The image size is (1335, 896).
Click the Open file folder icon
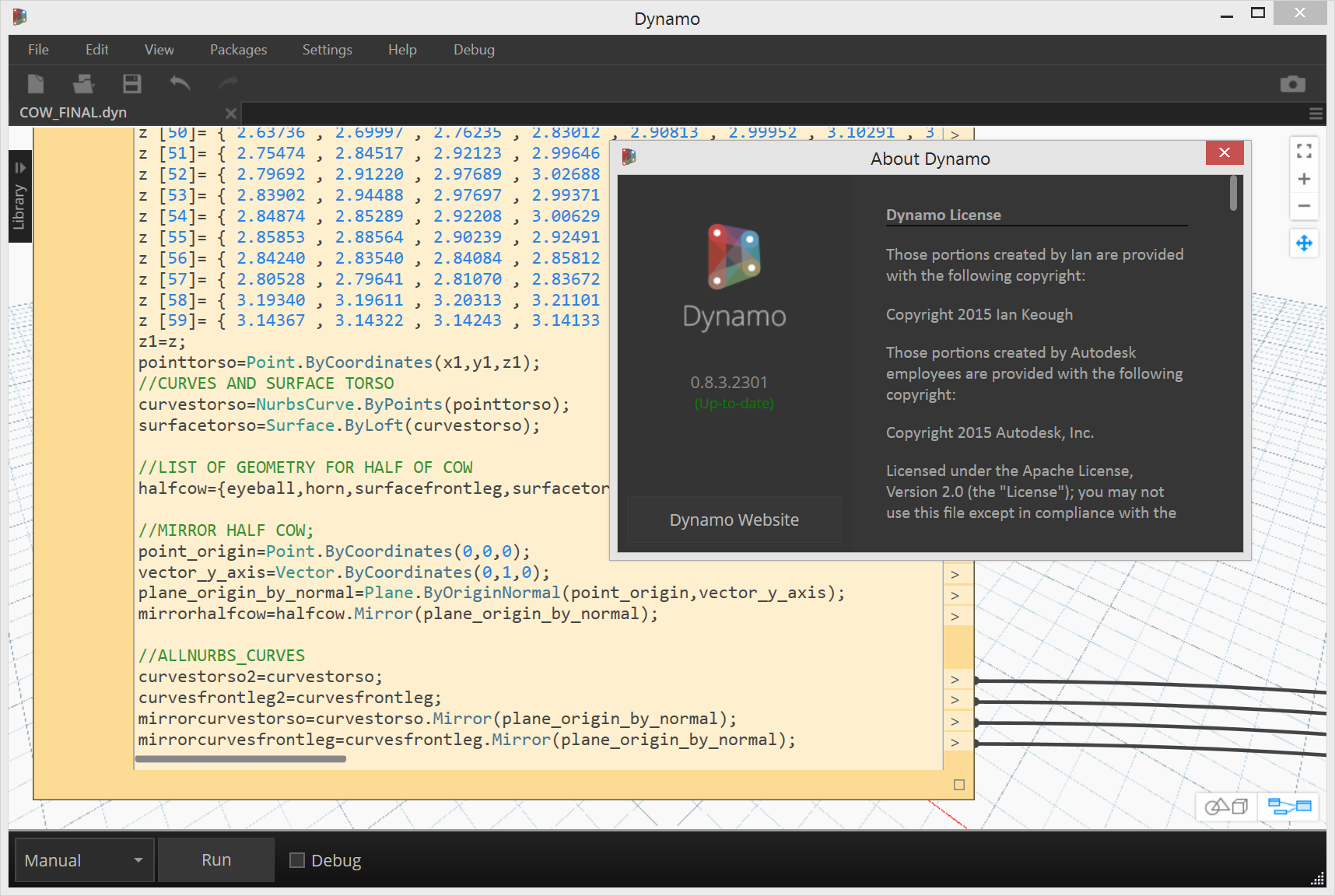point(83,83)
